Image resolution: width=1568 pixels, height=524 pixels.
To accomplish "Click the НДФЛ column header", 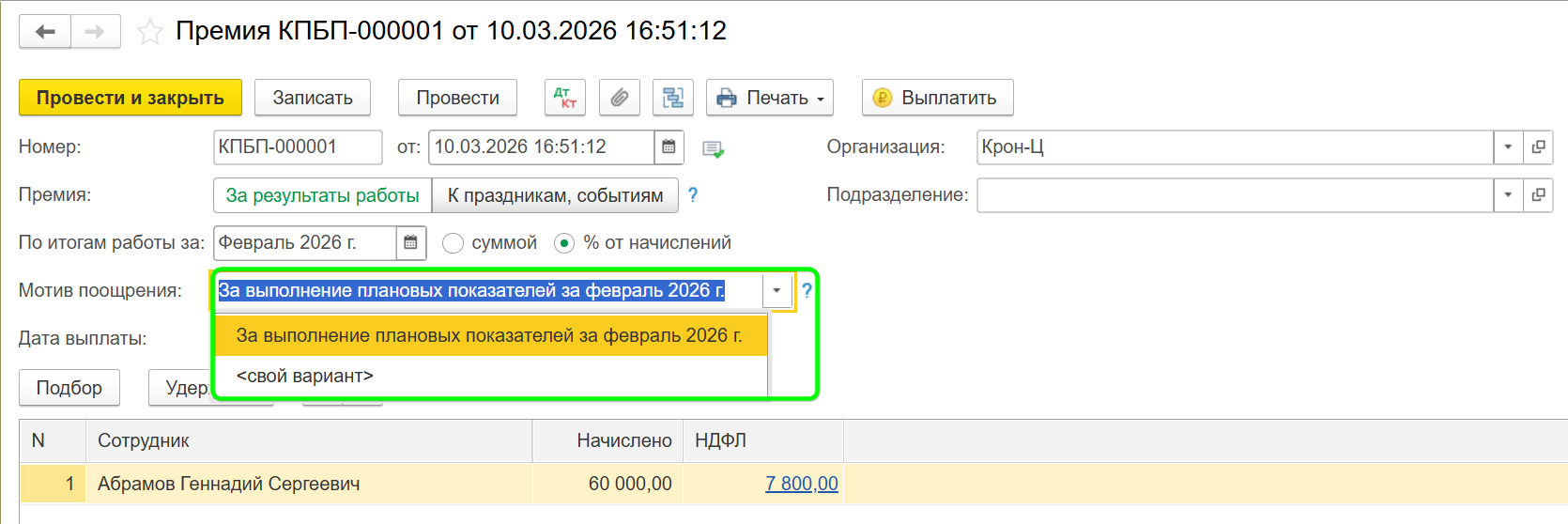I will click(763, 441).
